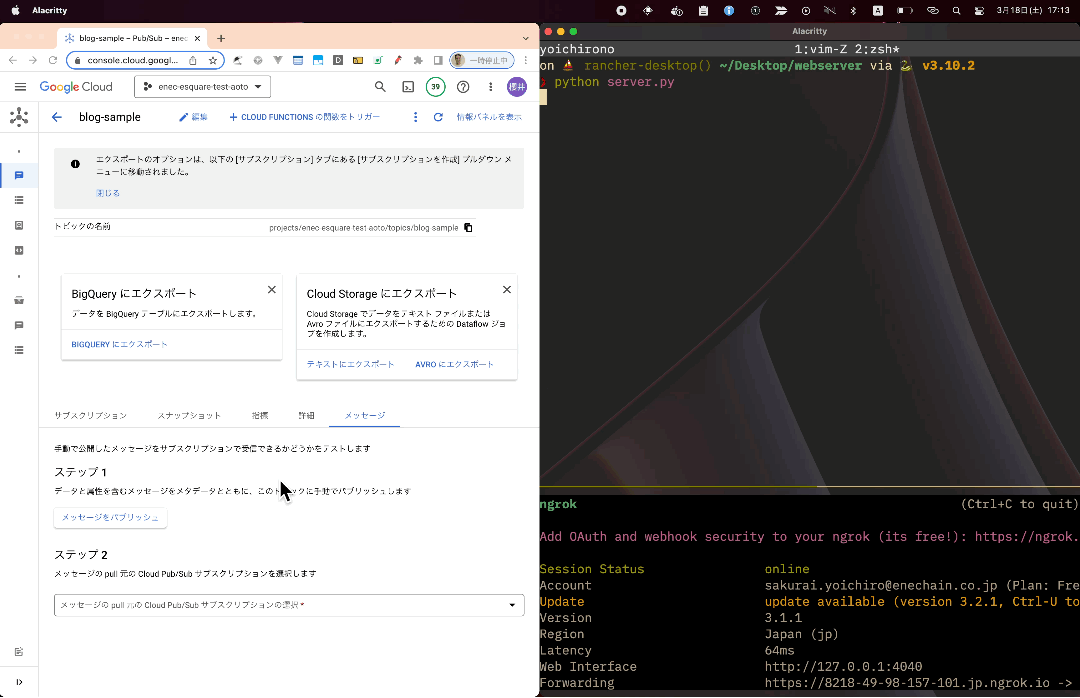This screenshot has width=1080, height=698.
Task: Dismiss the BigQuery export card
Action: pos(272,289)
